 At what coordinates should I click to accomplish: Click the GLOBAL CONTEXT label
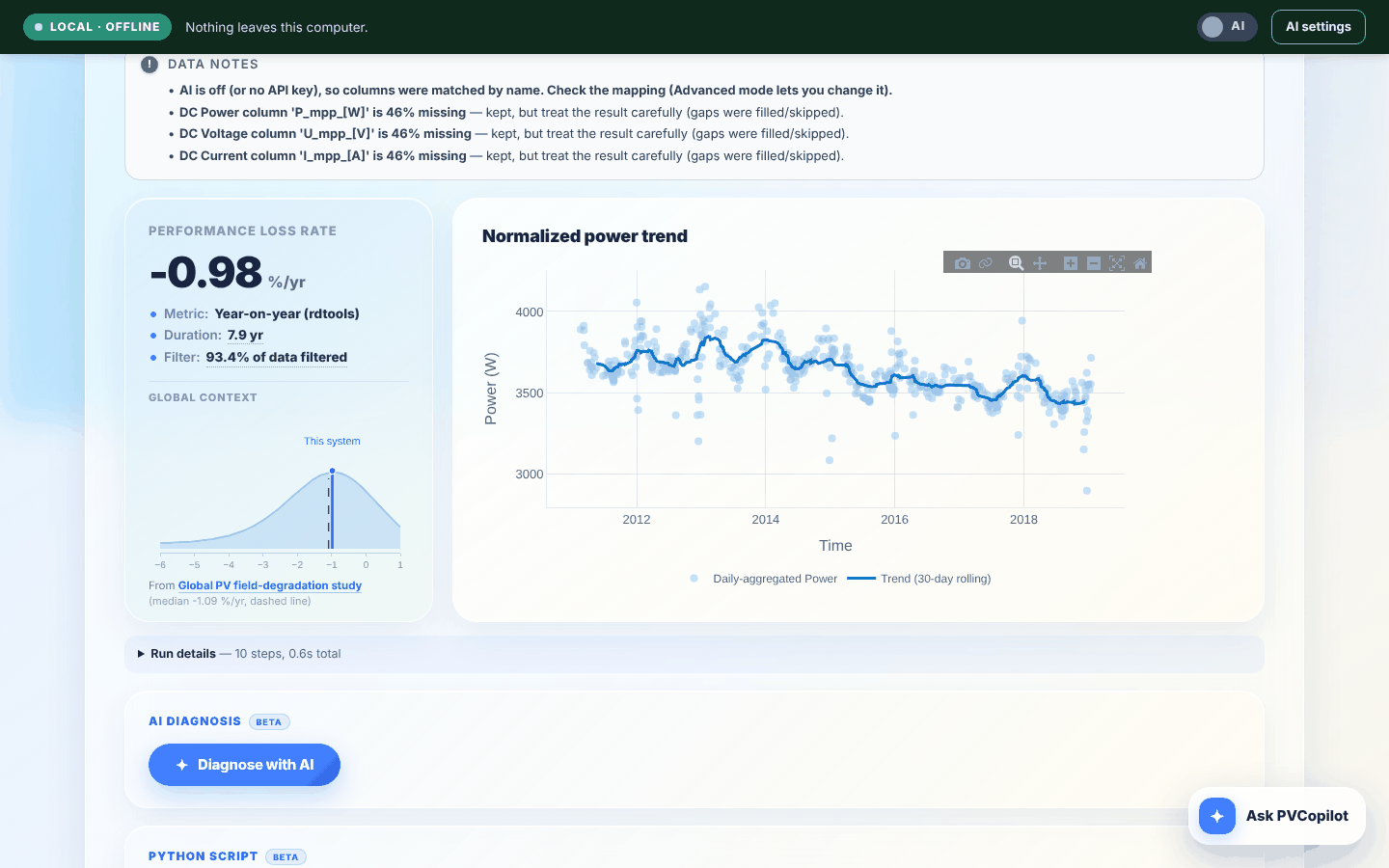(203, 397)
